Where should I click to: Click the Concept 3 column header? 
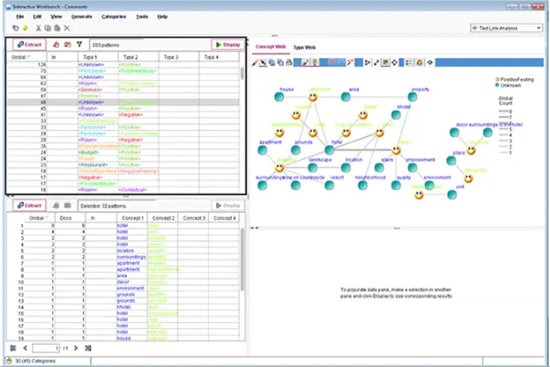pyautogui.click(x=194, y=218)
